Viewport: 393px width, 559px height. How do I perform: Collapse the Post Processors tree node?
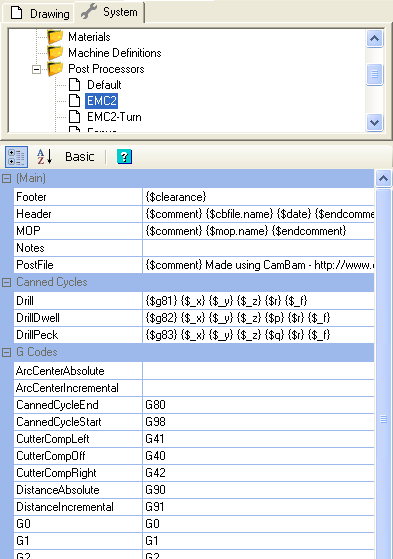pos(36,69)
